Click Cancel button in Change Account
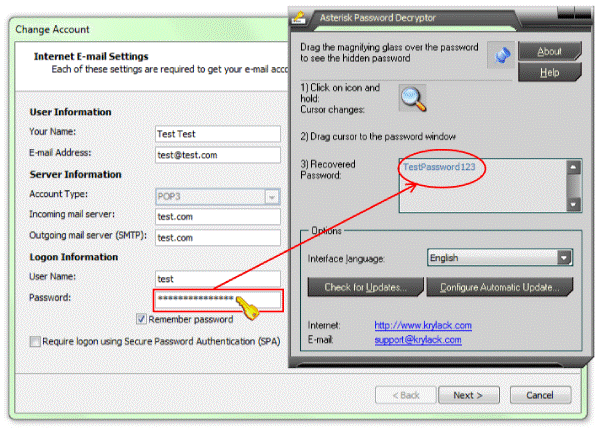 pos(540,395)
